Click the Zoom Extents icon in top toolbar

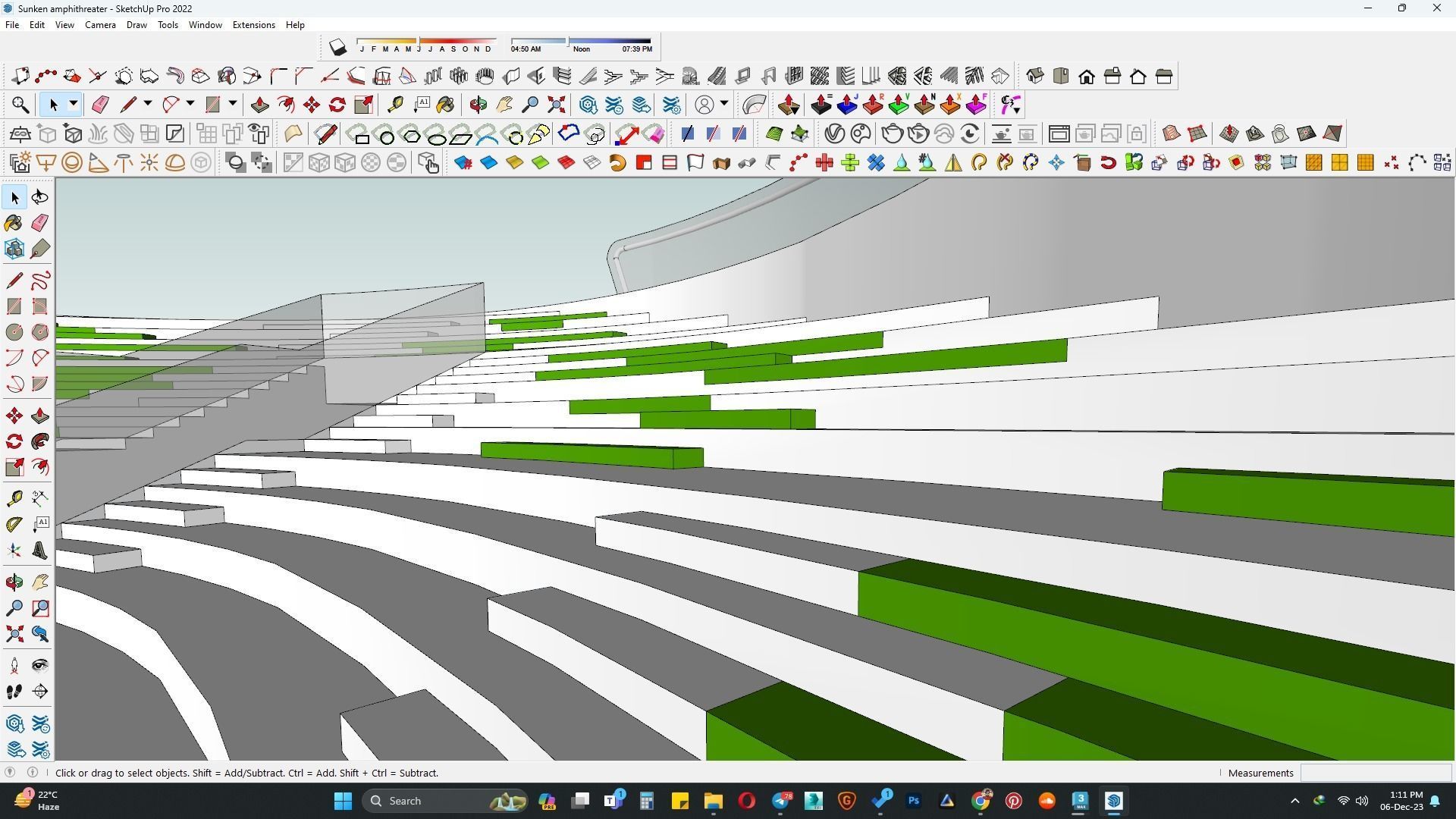pyautogui.click(x=556, y=105)
